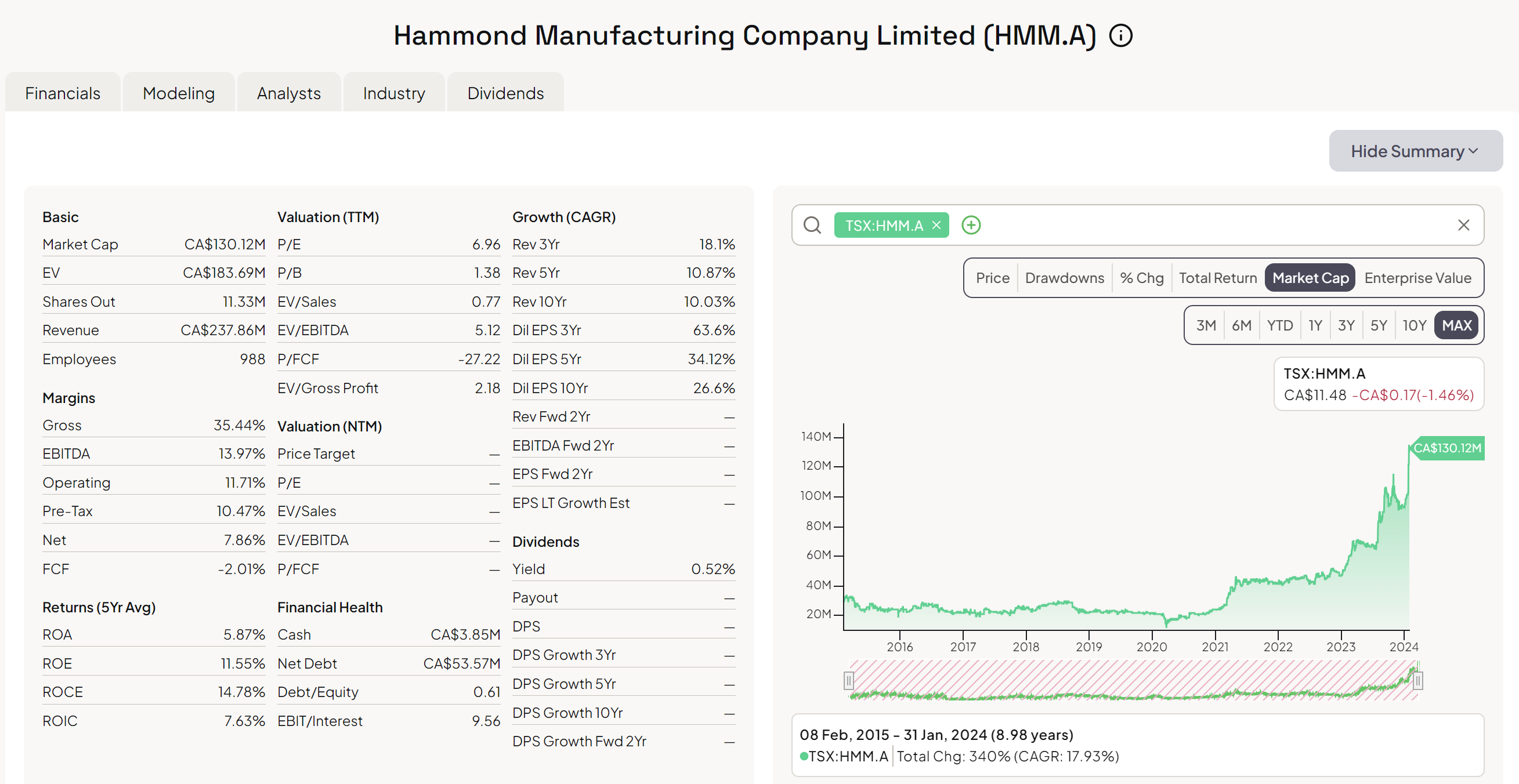Click the search magnifier icon in ticker box
The width and height of the screenshot is (1519, 784).
(812, 225)
